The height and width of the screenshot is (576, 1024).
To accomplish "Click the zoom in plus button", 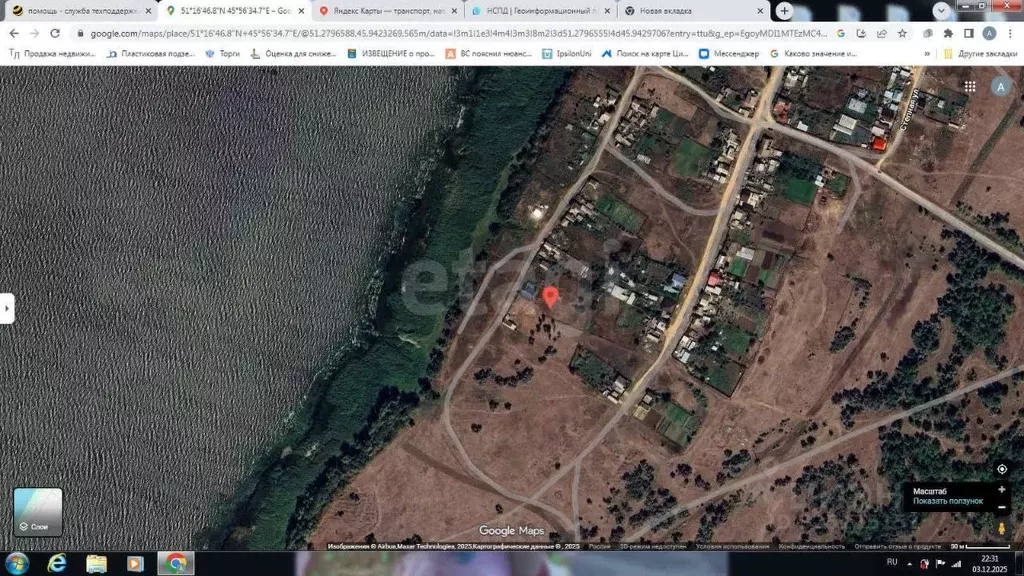I will tap(1001, 489).
